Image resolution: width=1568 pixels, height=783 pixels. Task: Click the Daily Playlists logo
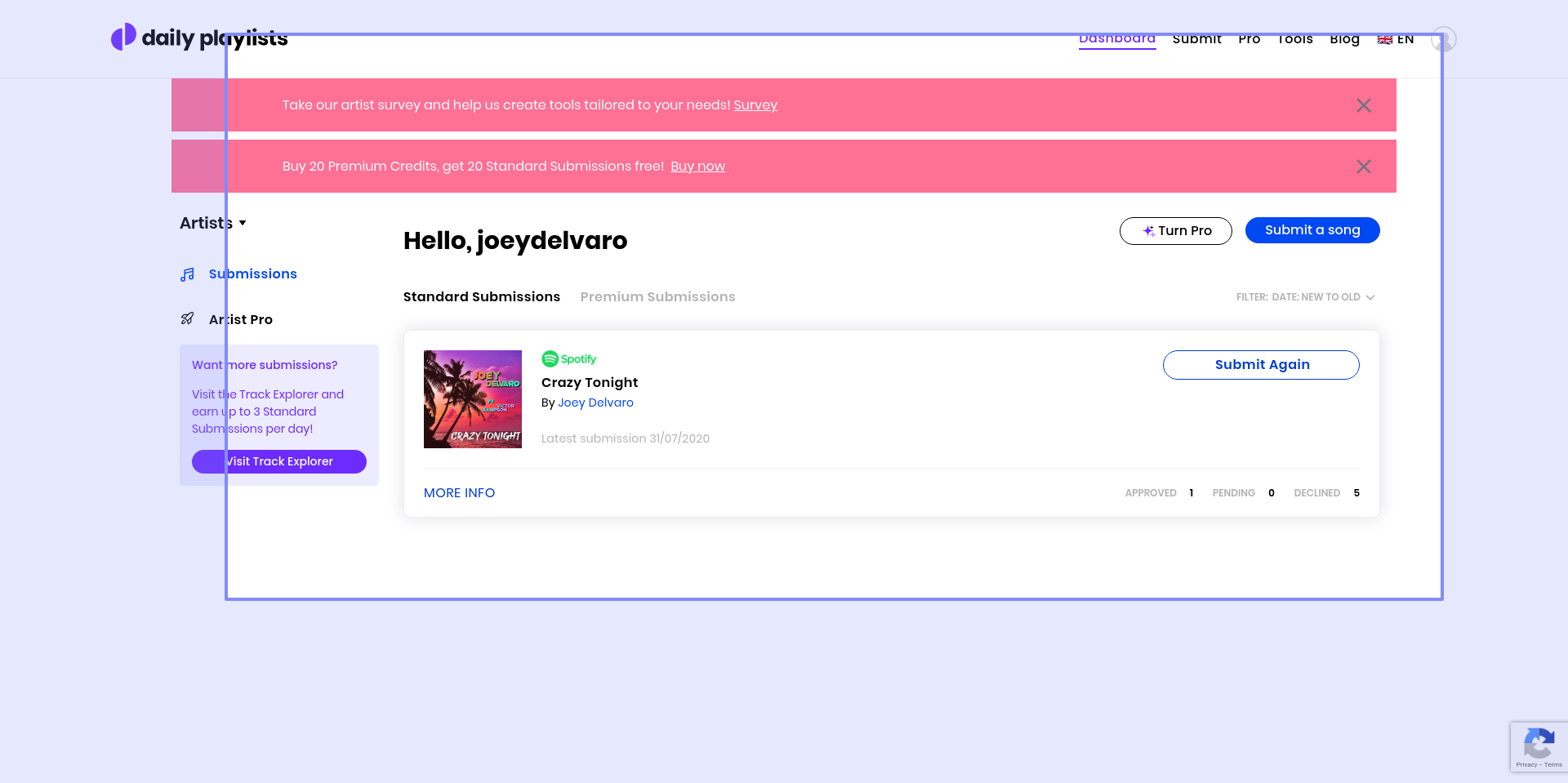click(x=199, y=38)
